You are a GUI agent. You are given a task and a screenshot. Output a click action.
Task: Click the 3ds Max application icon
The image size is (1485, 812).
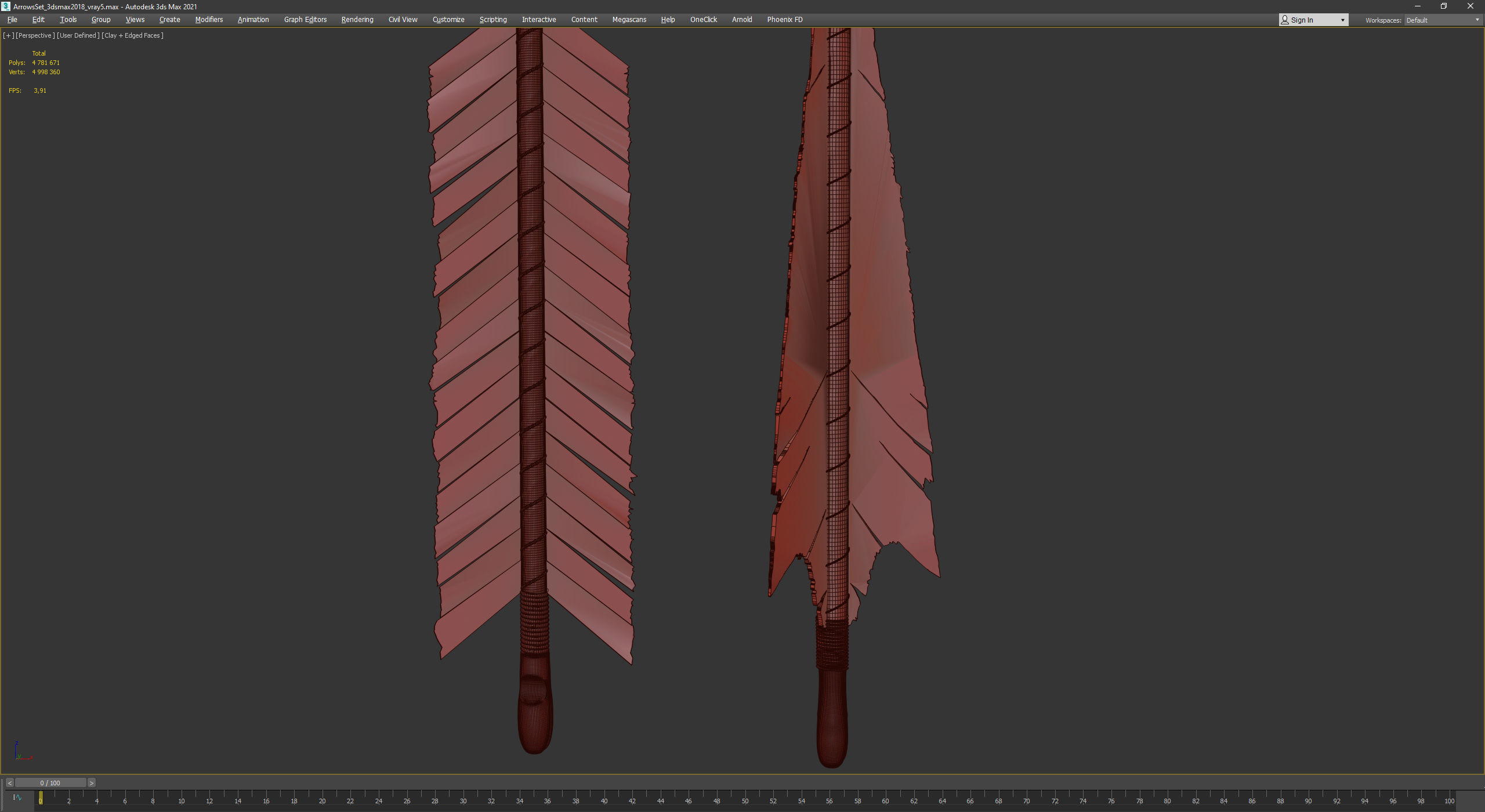tap(6, 6)
